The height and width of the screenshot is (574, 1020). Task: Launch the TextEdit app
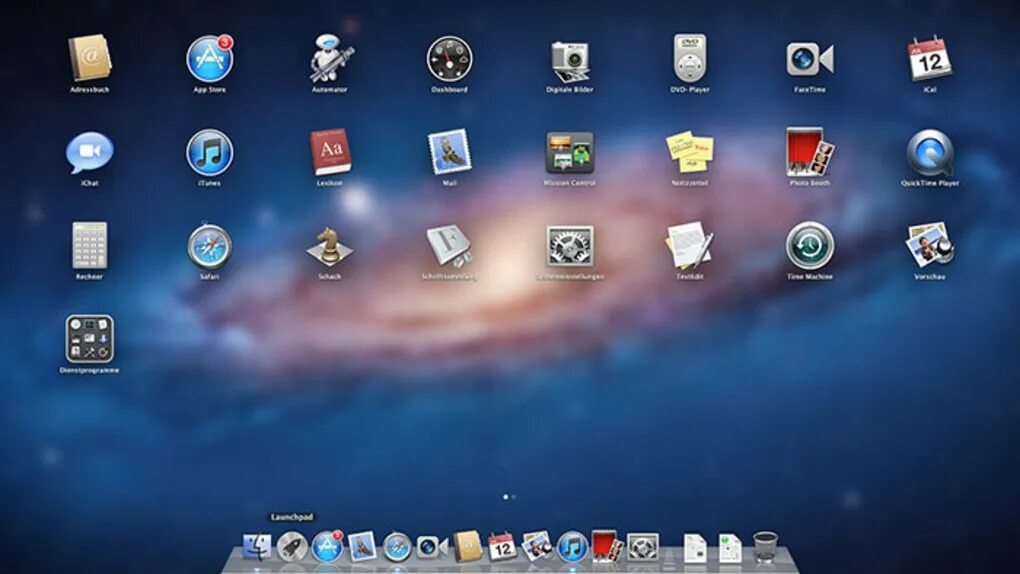pyautogui.click(x=690, y=246)
